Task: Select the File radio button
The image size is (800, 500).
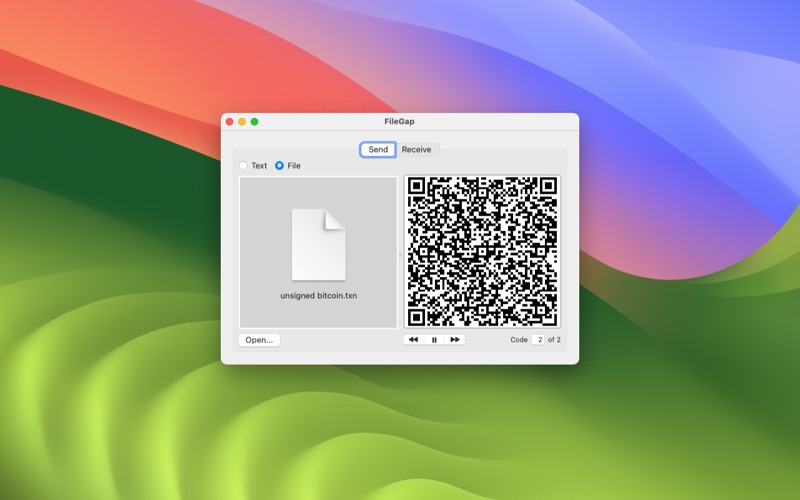Action: click(279, 165)
